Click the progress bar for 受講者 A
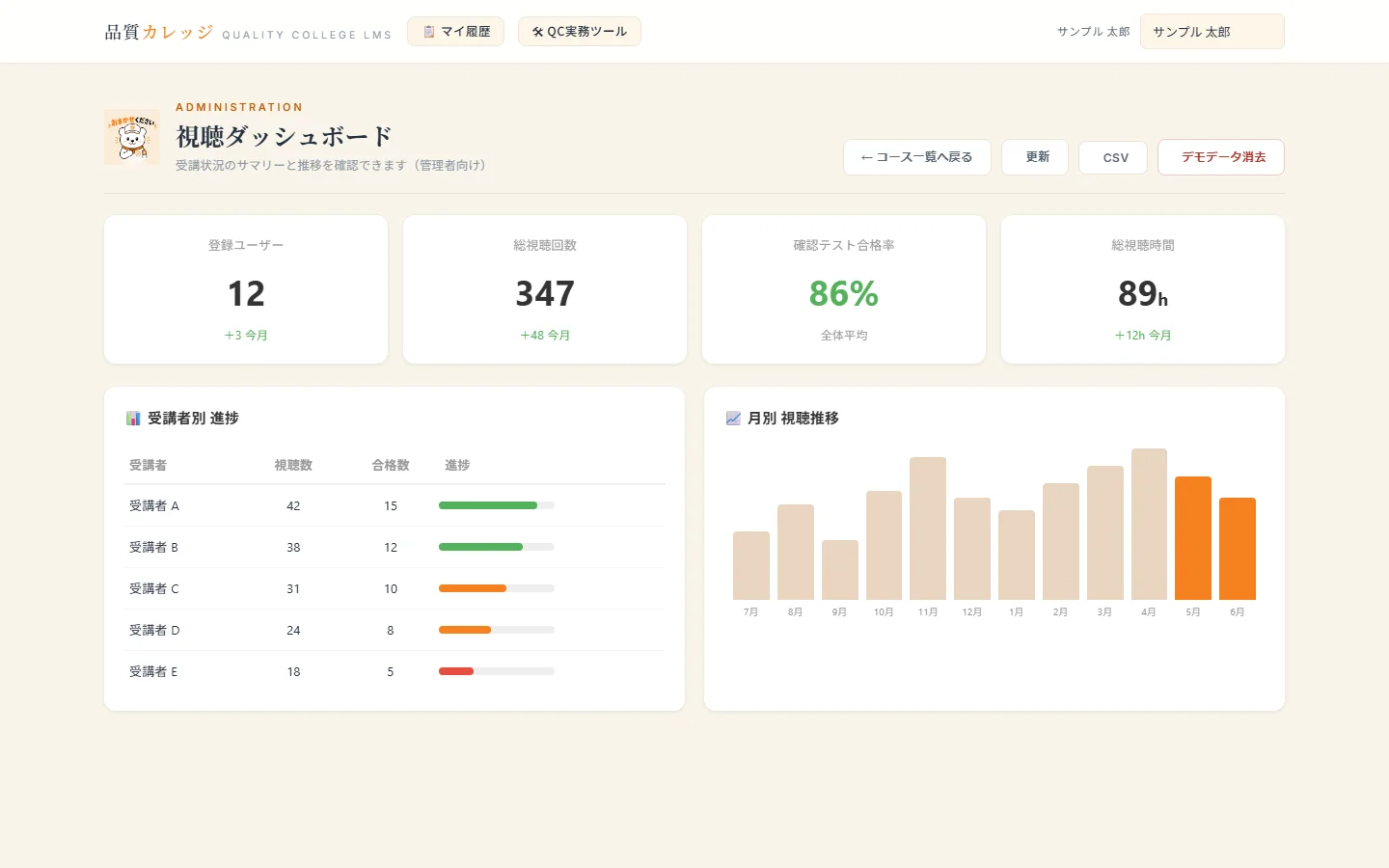Viewport: 1389px width, 868px height. [x=497, y=505]
